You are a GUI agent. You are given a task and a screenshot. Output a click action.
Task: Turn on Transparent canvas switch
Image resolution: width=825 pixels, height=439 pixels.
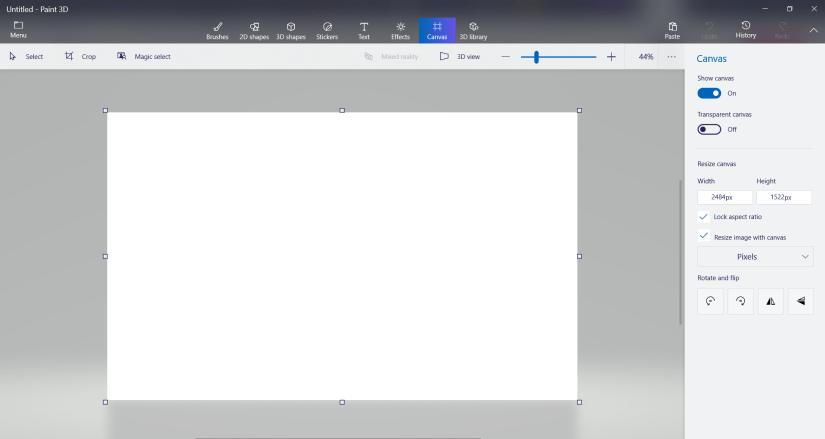pos(709,129)
